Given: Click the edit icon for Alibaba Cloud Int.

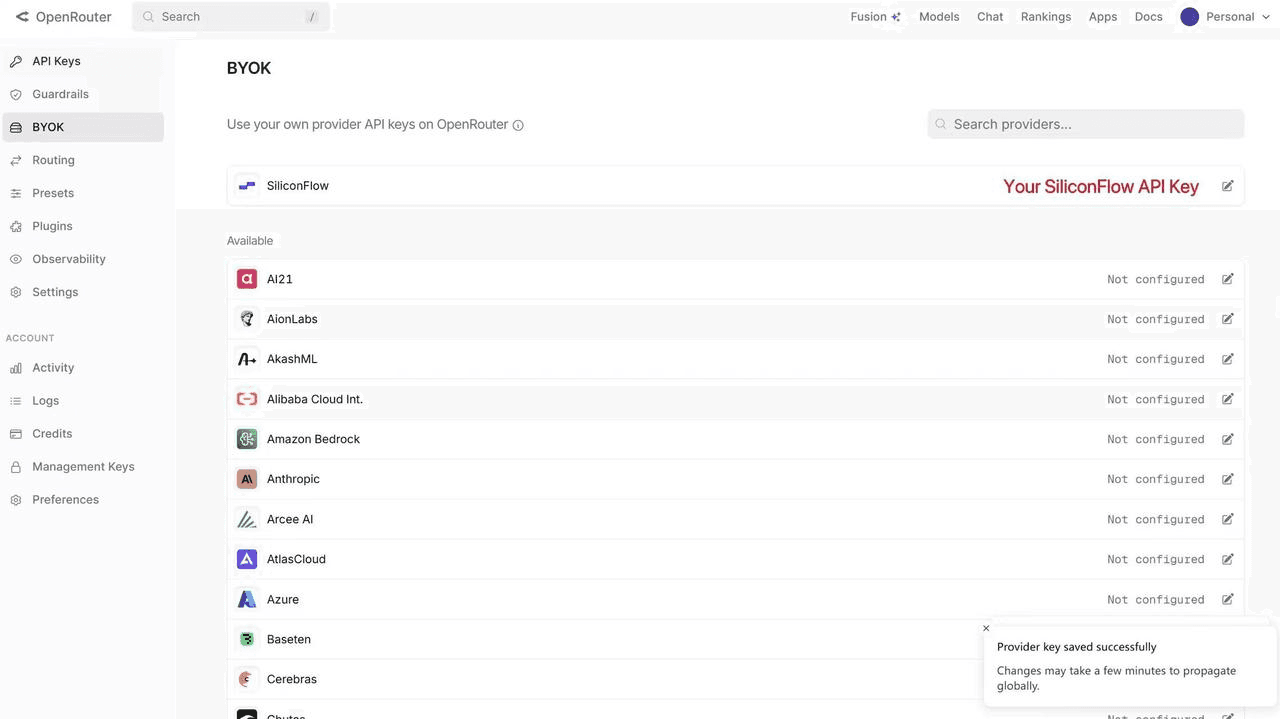Looking at the screenshot, I should [x=1228, y=399].
